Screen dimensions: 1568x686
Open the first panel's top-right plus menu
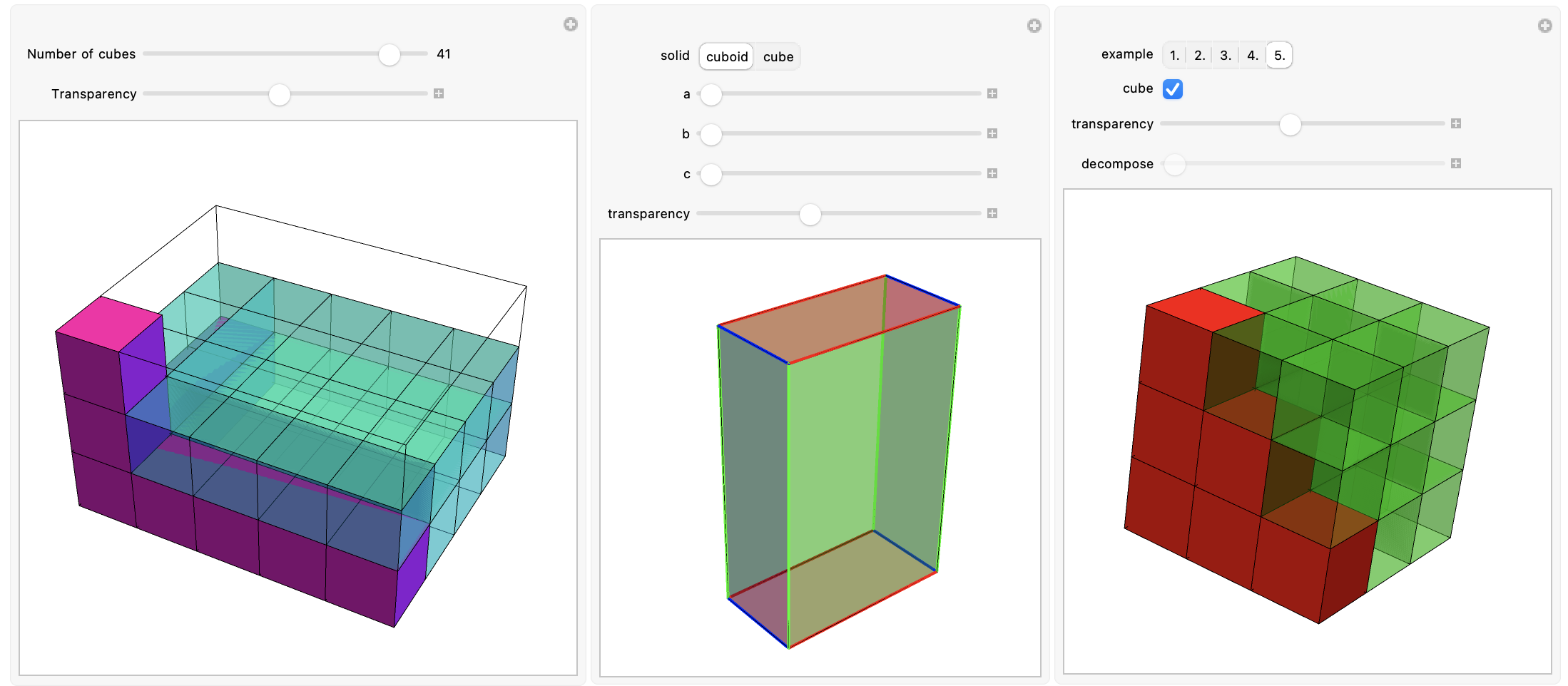(x=570, y=25)
